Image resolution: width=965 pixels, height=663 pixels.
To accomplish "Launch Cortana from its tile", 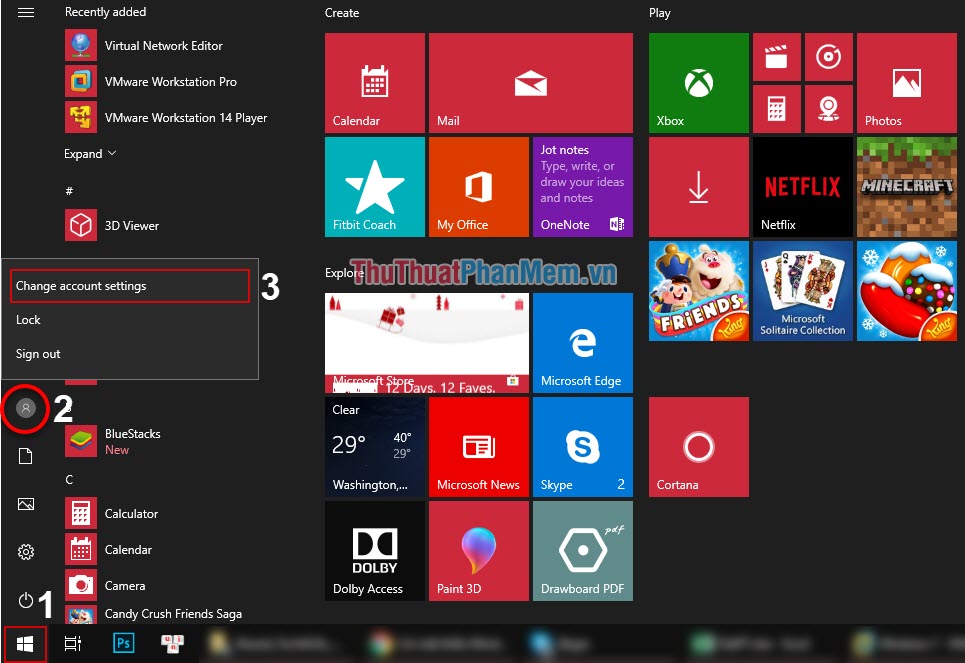I will pos(698,446).
